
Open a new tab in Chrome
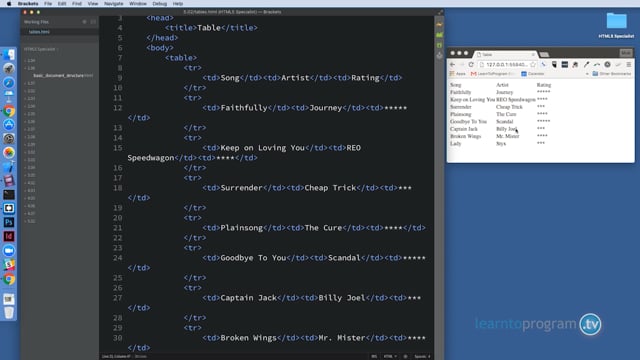(544, 54)
